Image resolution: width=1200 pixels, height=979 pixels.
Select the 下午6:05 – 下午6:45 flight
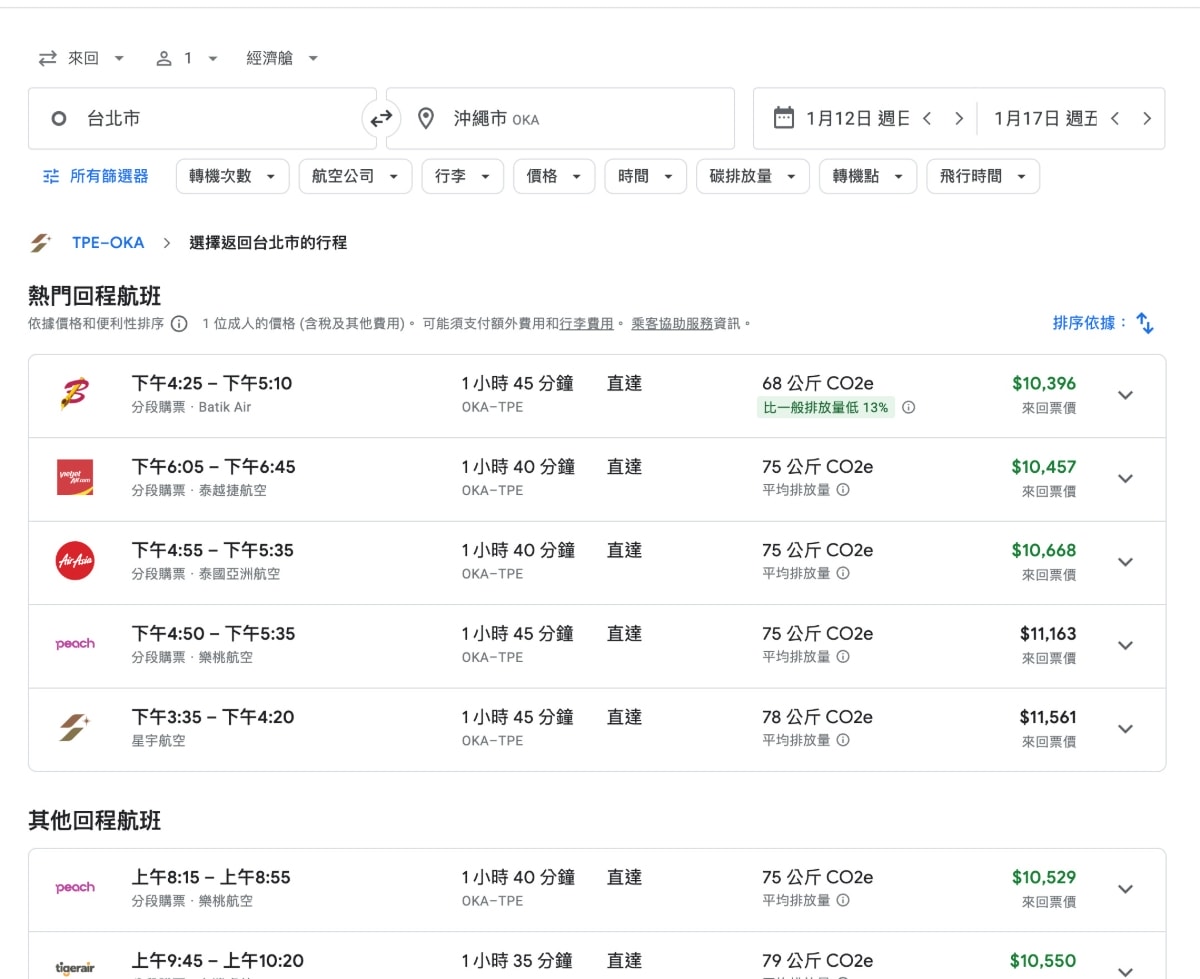(x=213, y=467)
